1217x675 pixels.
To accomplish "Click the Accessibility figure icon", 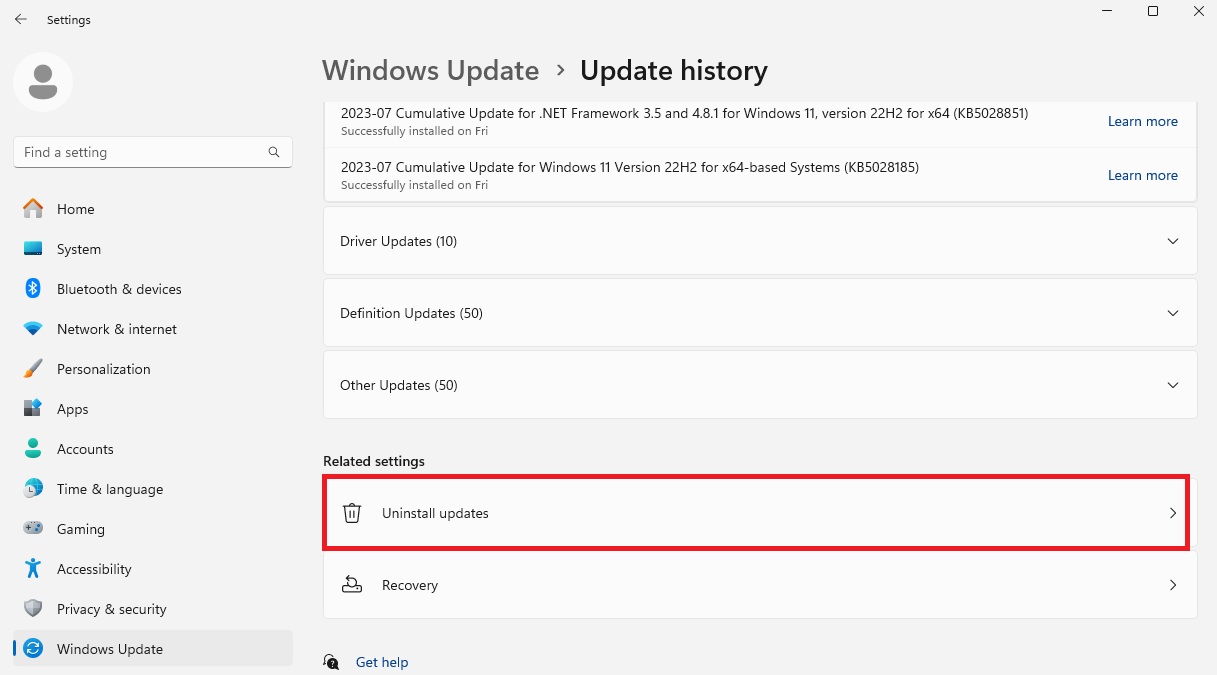I will 33,569.
